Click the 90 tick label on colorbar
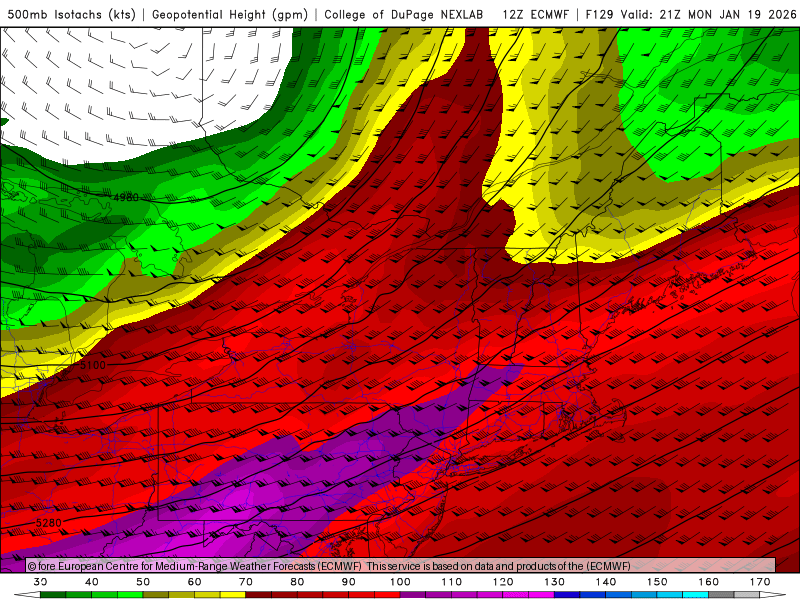This screenshot has height=600, width=800. click(x=349, y=582)
